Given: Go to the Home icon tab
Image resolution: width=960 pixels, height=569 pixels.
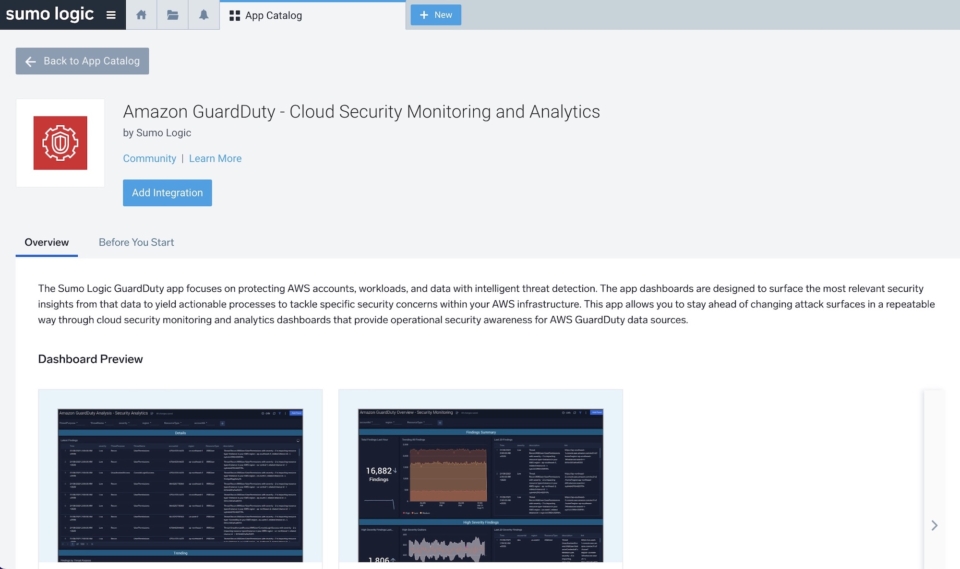Looking at the screenshot, I should (x=141, y=15).
